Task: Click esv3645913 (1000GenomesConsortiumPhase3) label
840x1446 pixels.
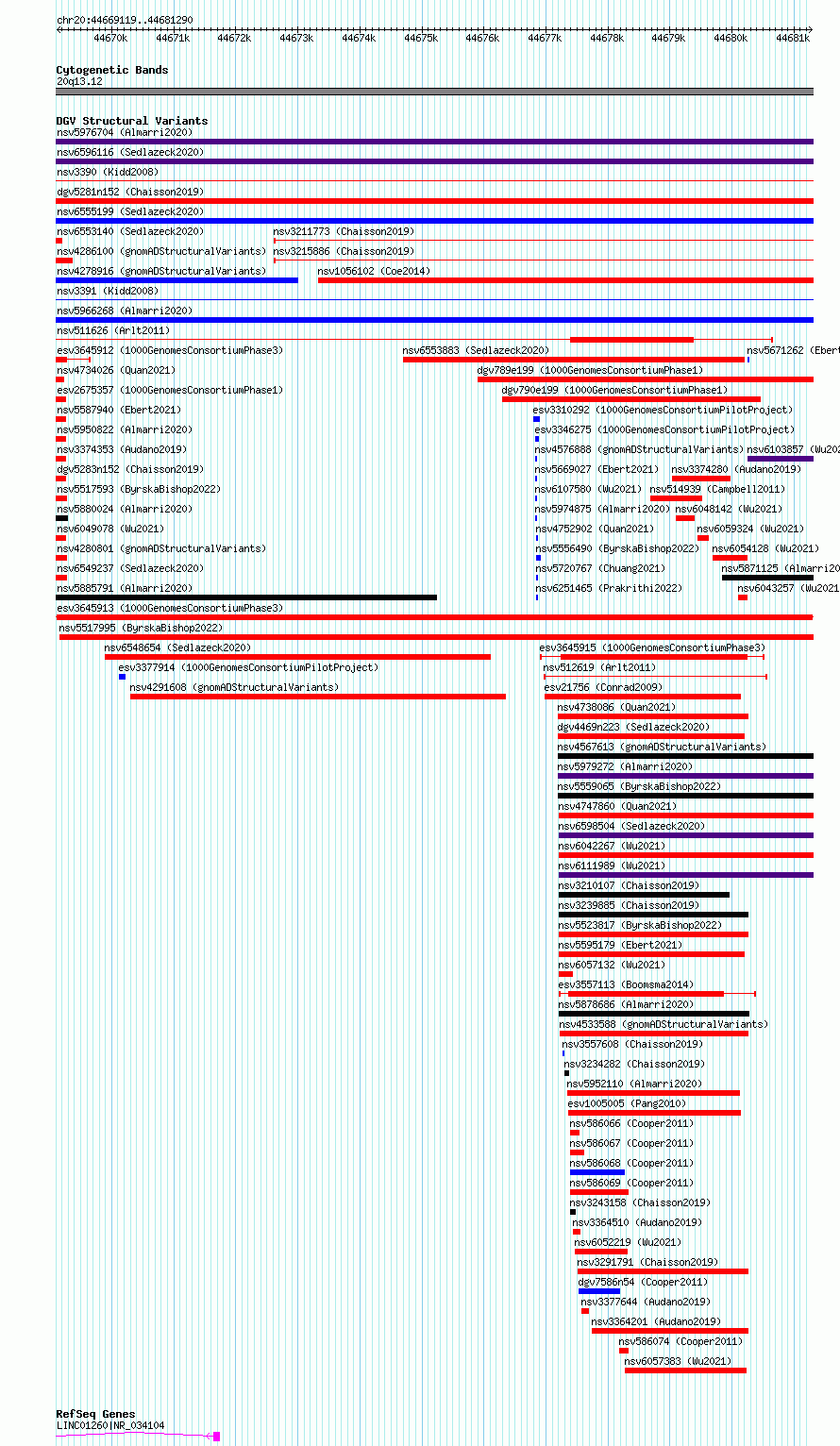Action: (170, 608)
